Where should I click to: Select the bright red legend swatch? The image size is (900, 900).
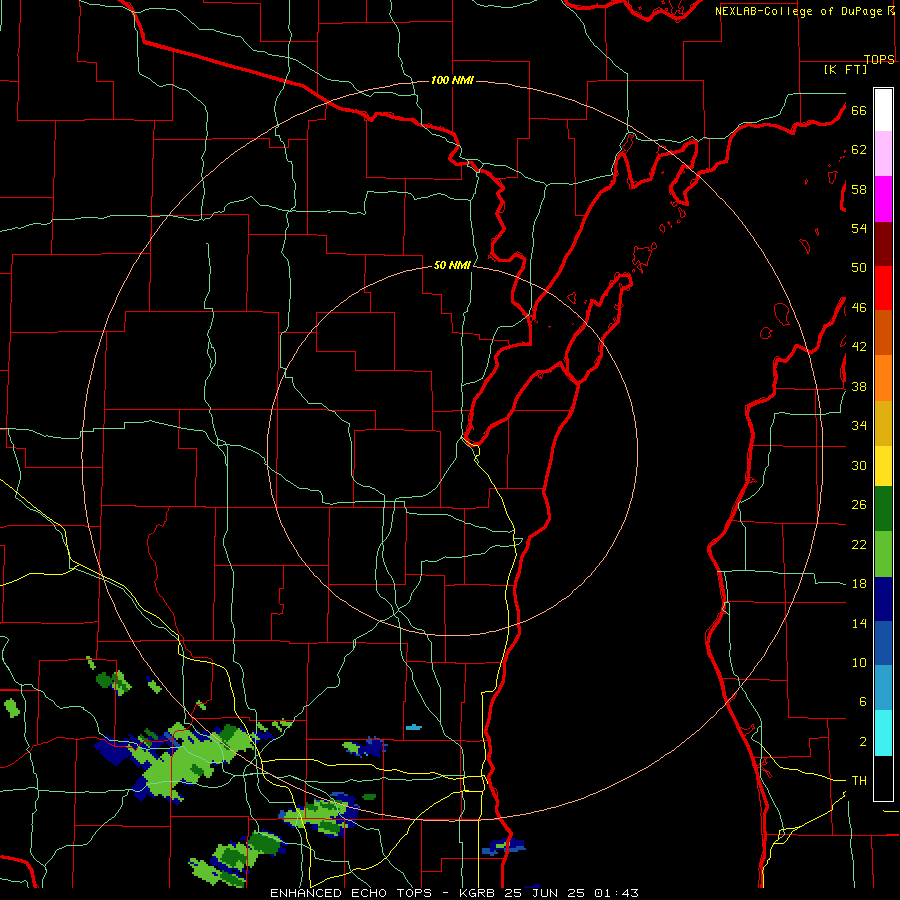tap(883, 288)
